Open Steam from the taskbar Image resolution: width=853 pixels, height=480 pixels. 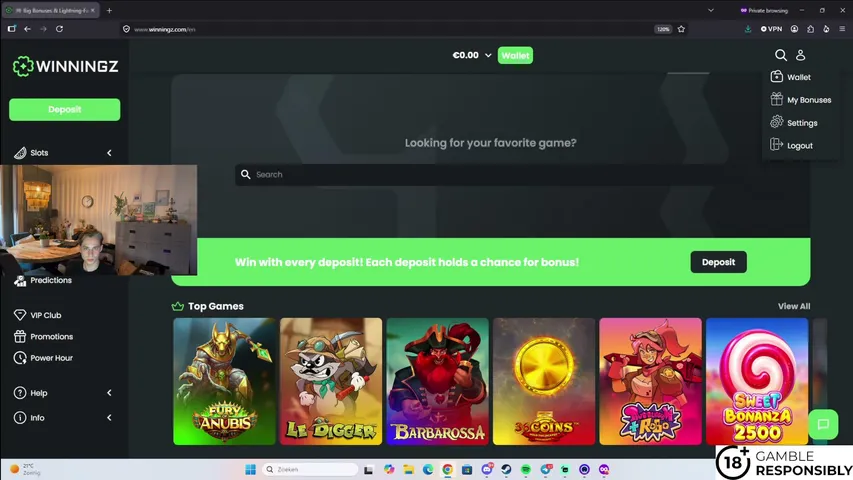(x=506, y=469)
